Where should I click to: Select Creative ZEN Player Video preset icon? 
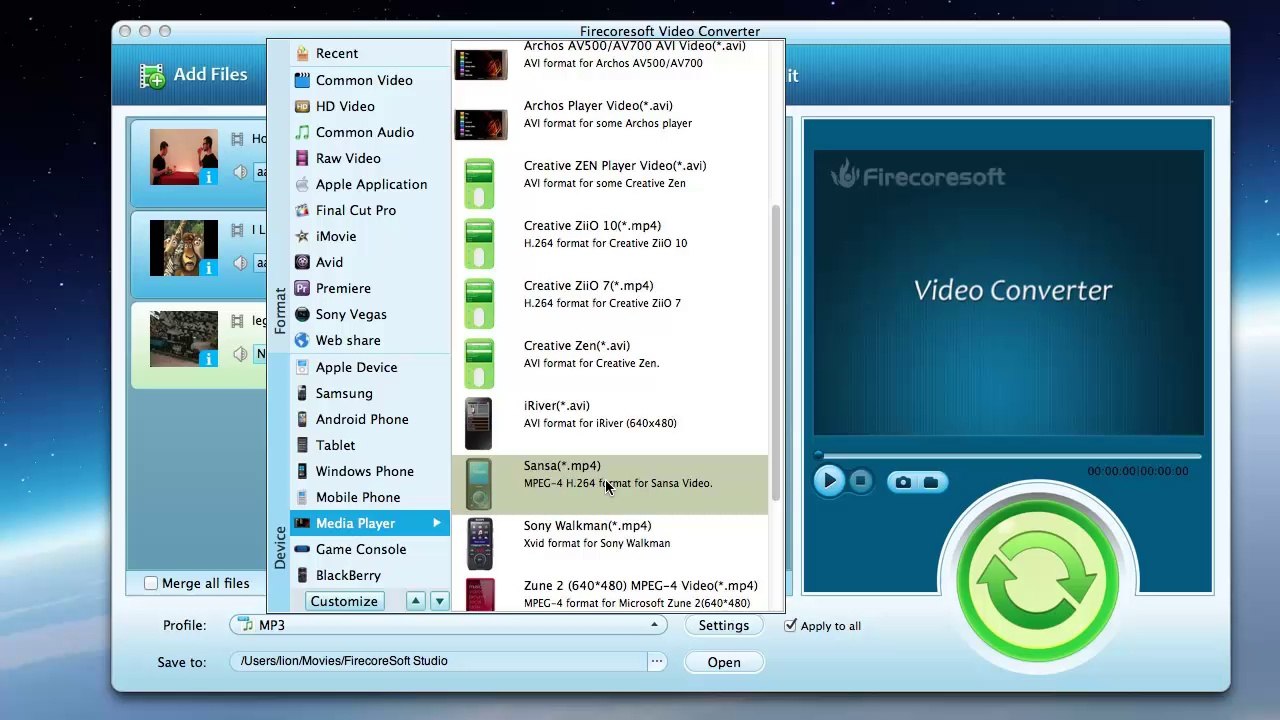point(480,184)
